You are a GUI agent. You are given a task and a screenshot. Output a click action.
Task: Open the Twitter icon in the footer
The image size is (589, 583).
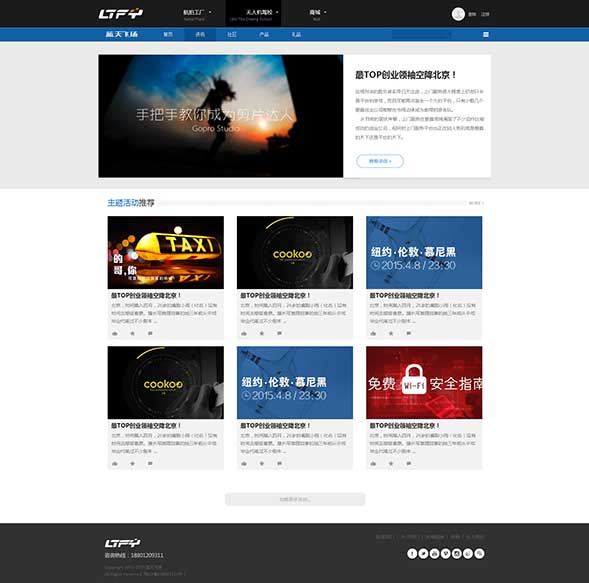(423, 553)
